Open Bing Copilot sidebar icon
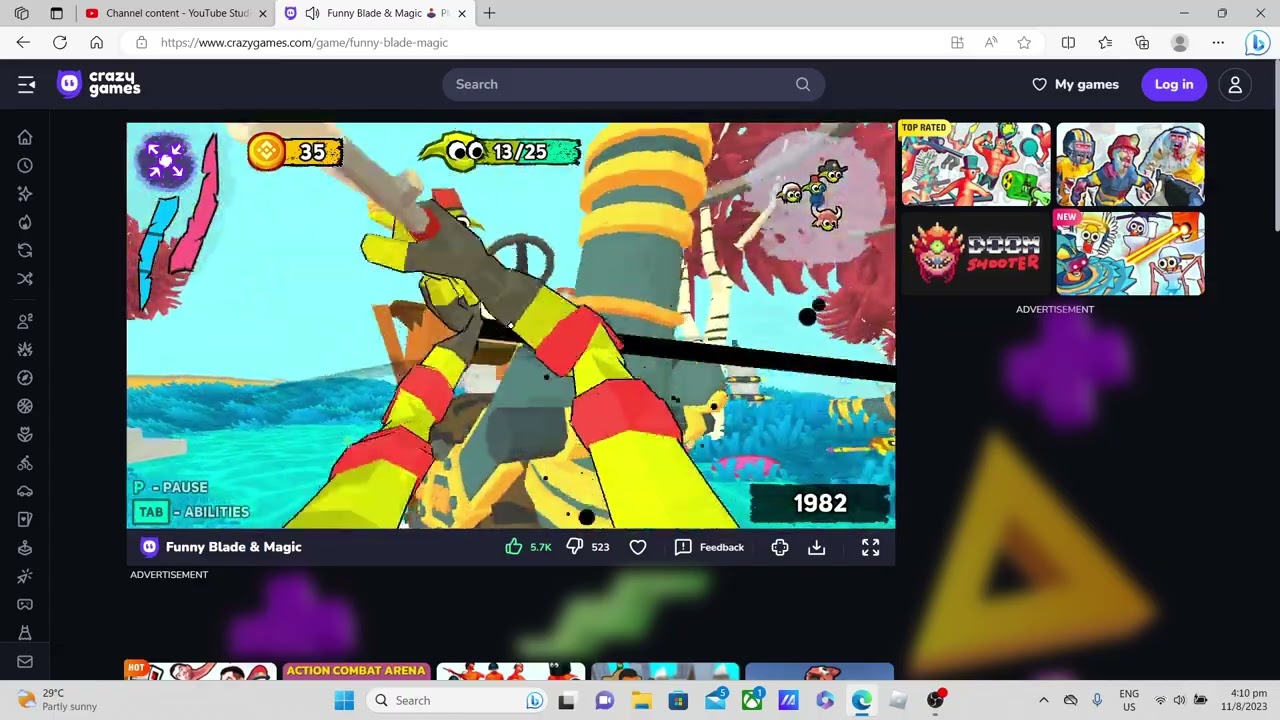The width and height of the screenshot is (1280, 720). (x=1258, y=42)
